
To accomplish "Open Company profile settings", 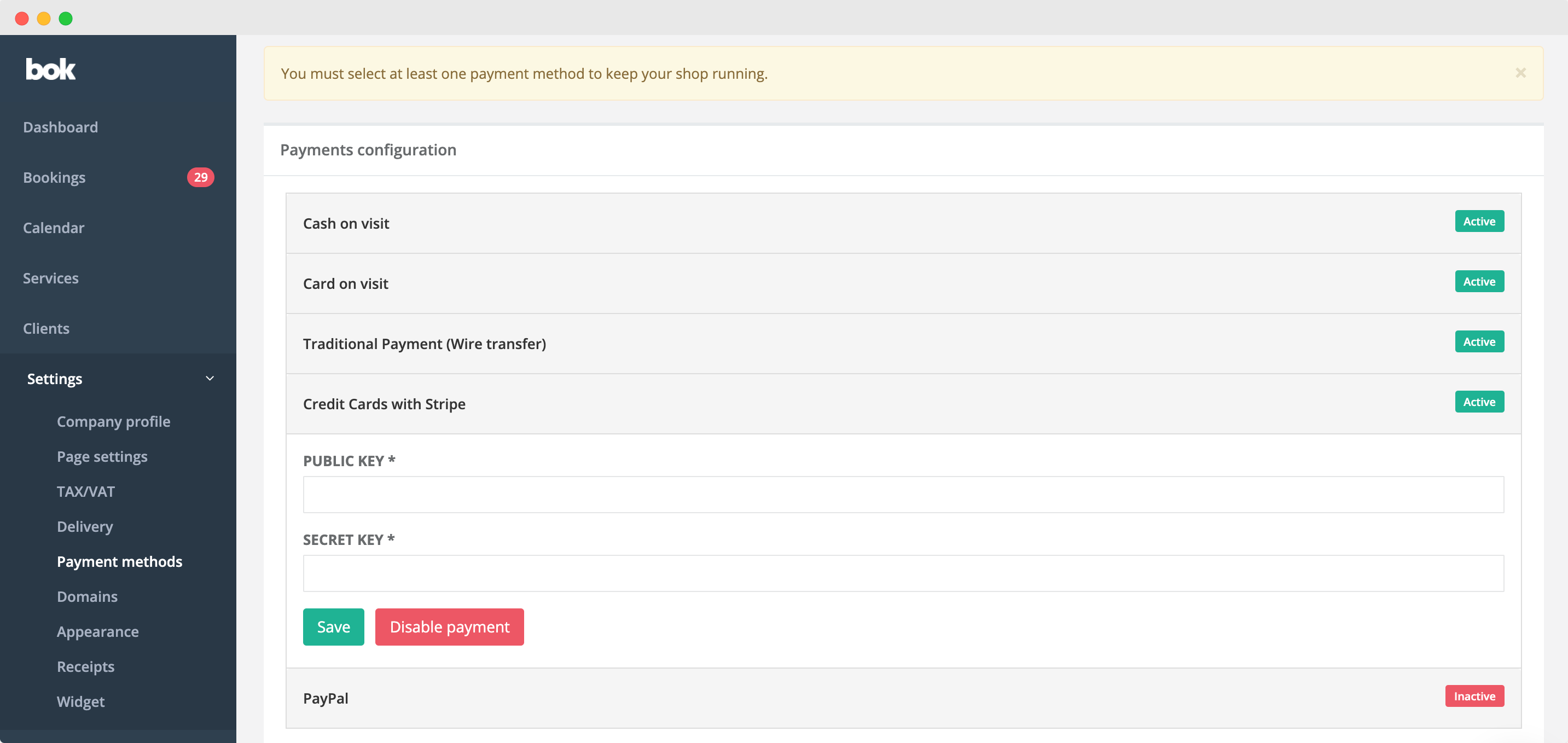I will pos(113,421).
